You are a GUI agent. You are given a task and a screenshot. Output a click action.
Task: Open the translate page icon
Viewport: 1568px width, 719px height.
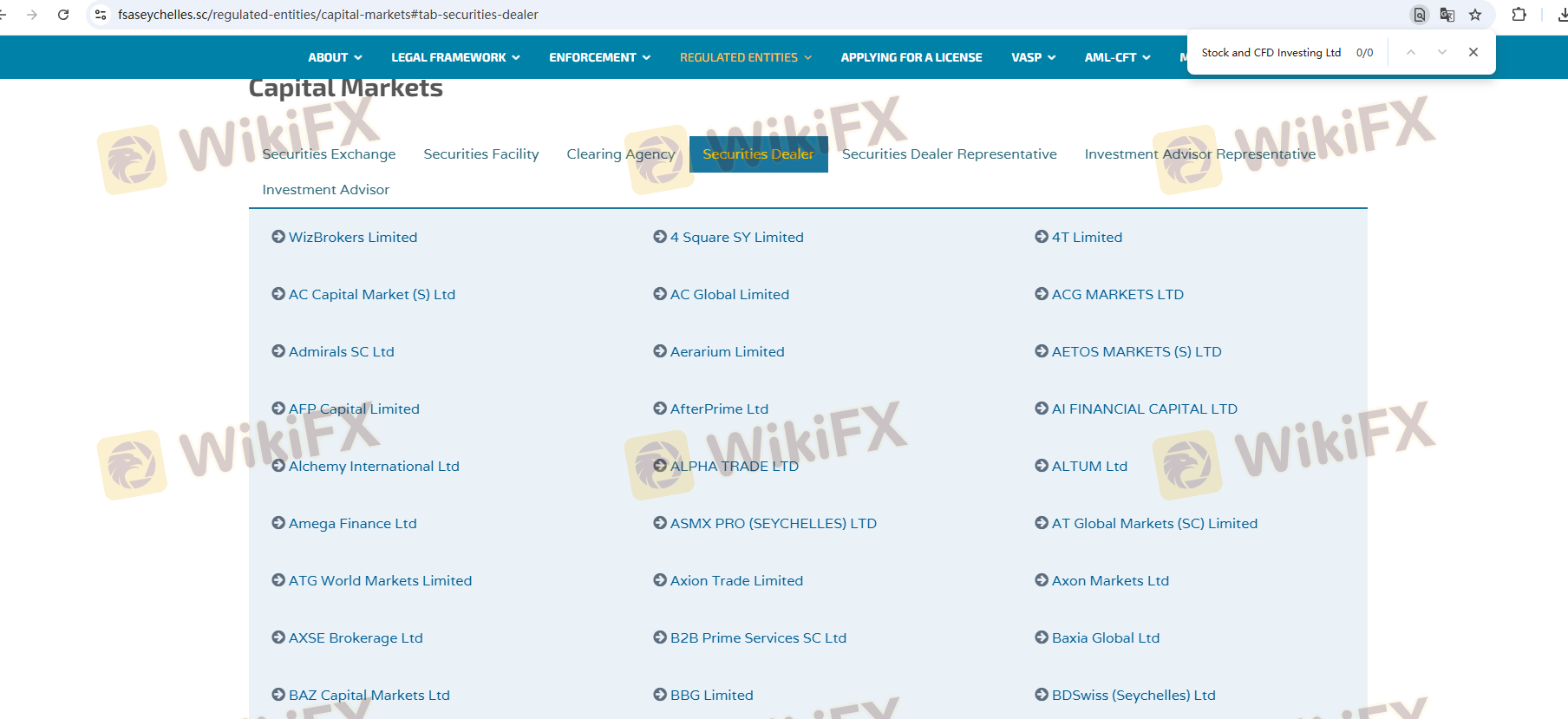point(1447,15)
